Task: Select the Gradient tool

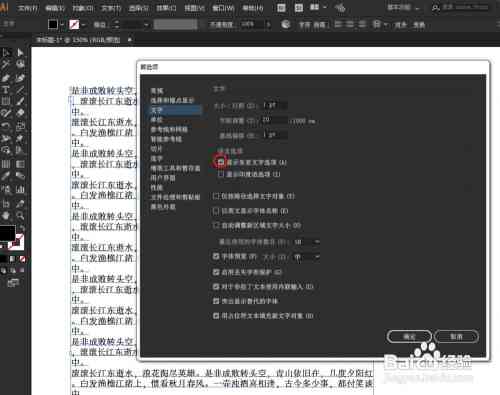Action: [x=20, y=164]
